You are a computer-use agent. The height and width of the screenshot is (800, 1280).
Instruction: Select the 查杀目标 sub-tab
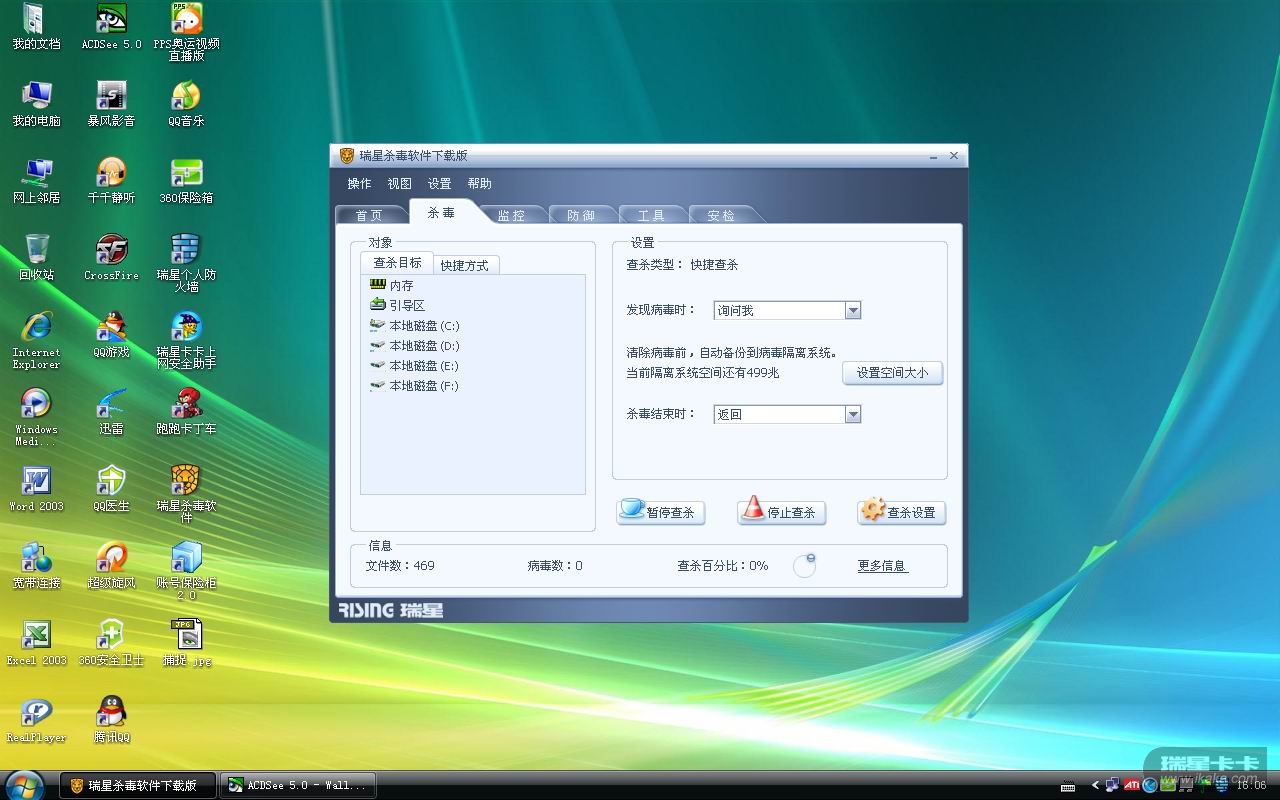click(397, 263)
